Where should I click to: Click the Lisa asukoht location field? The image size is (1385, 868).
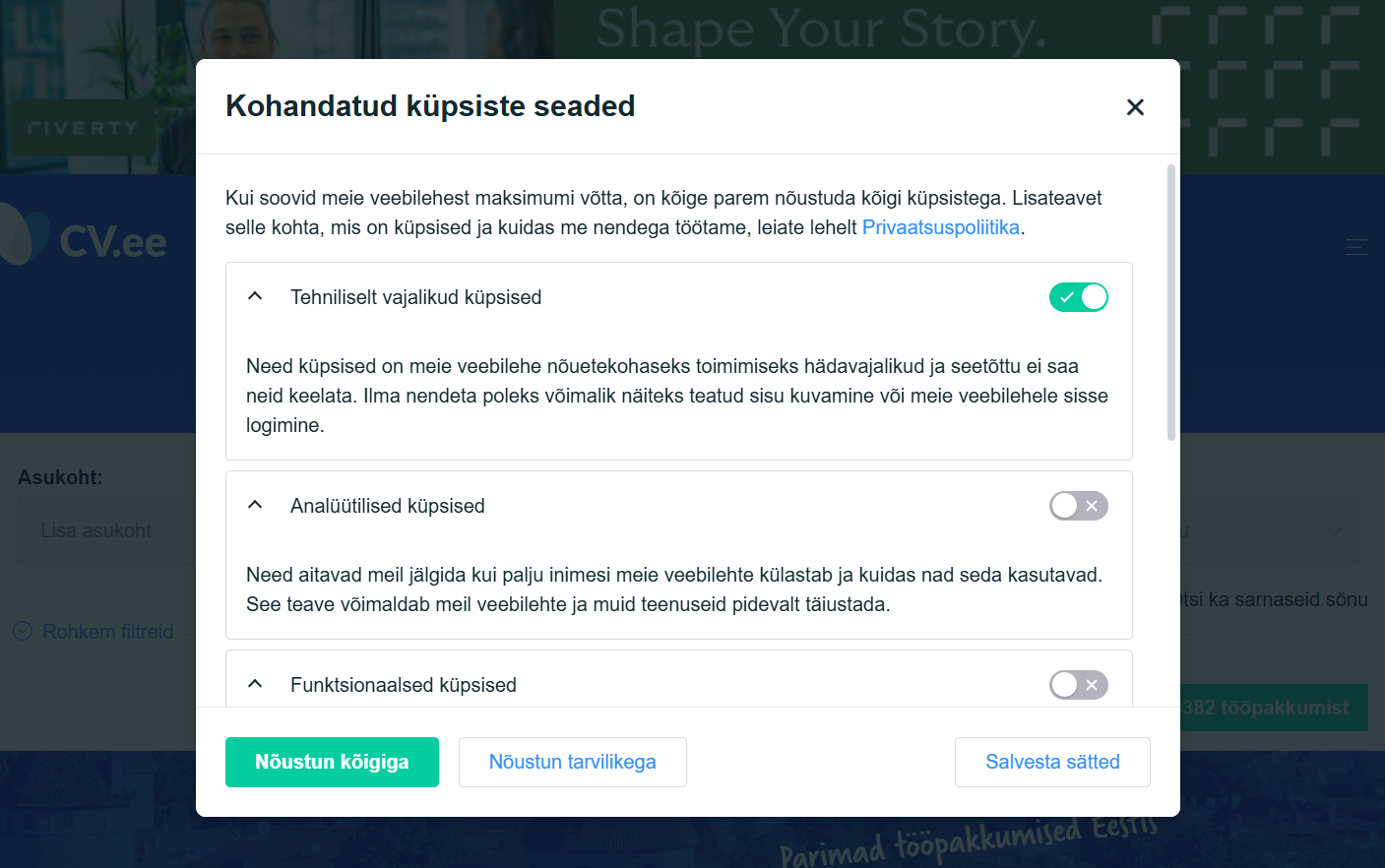pos(106,530)
